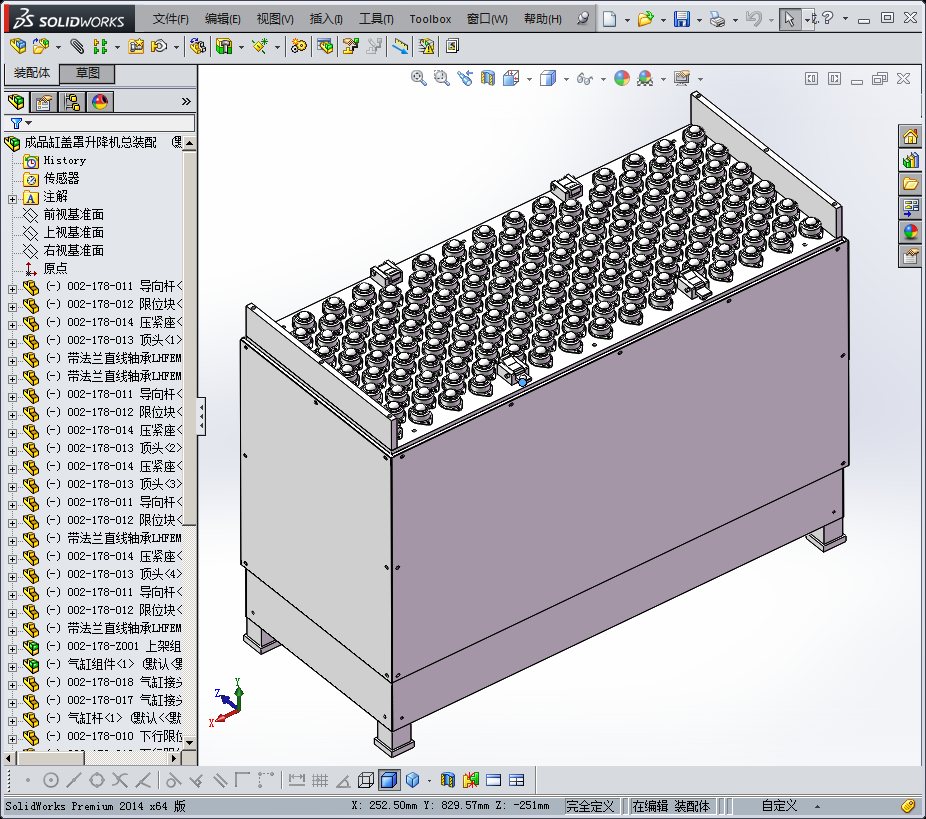Open the 文件(F) menu
This screenshot has height=819, width=926.
tap(171, 19)
